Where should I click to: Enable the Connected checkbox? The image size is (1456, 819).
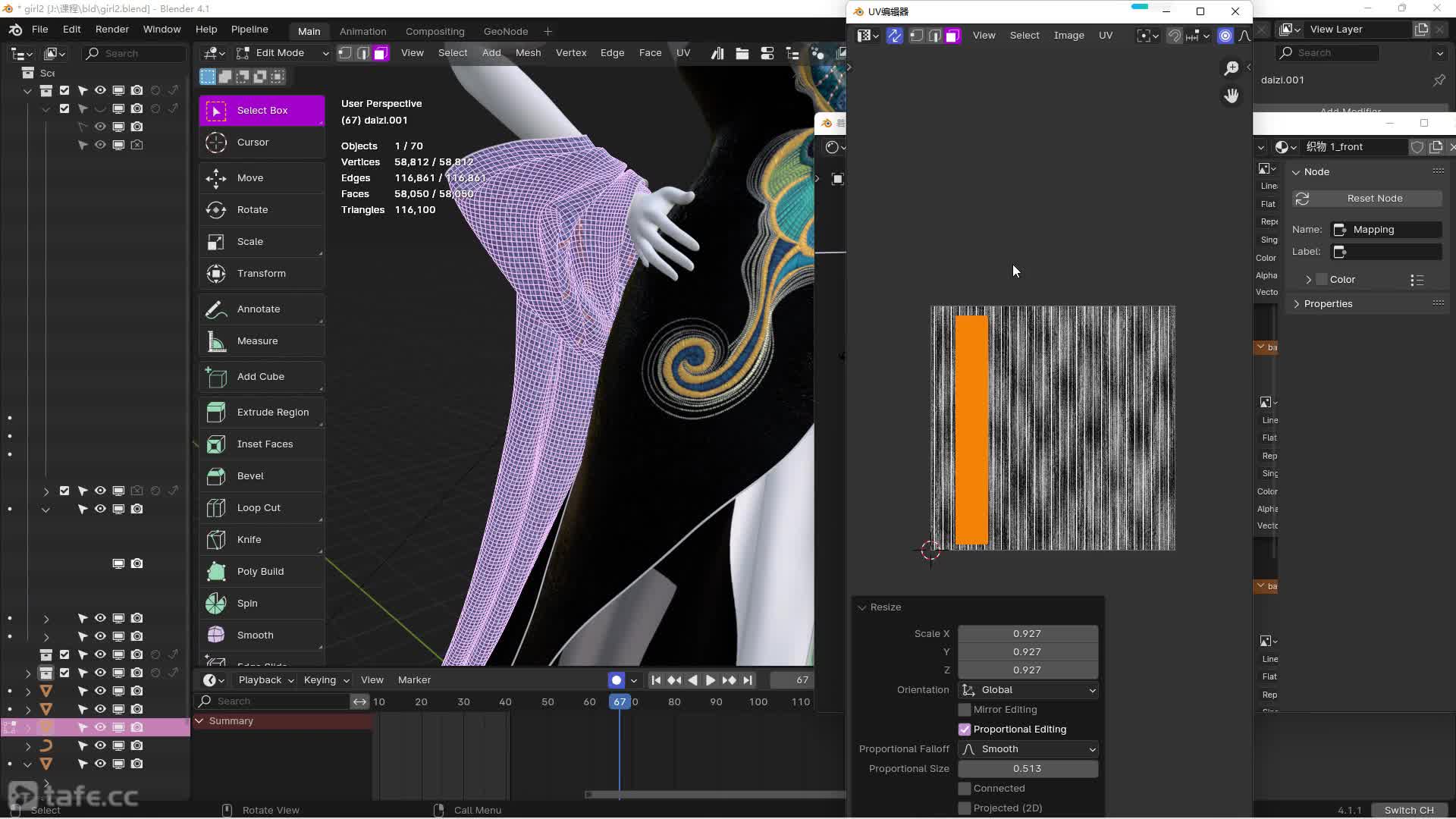(x=965, y=789)
